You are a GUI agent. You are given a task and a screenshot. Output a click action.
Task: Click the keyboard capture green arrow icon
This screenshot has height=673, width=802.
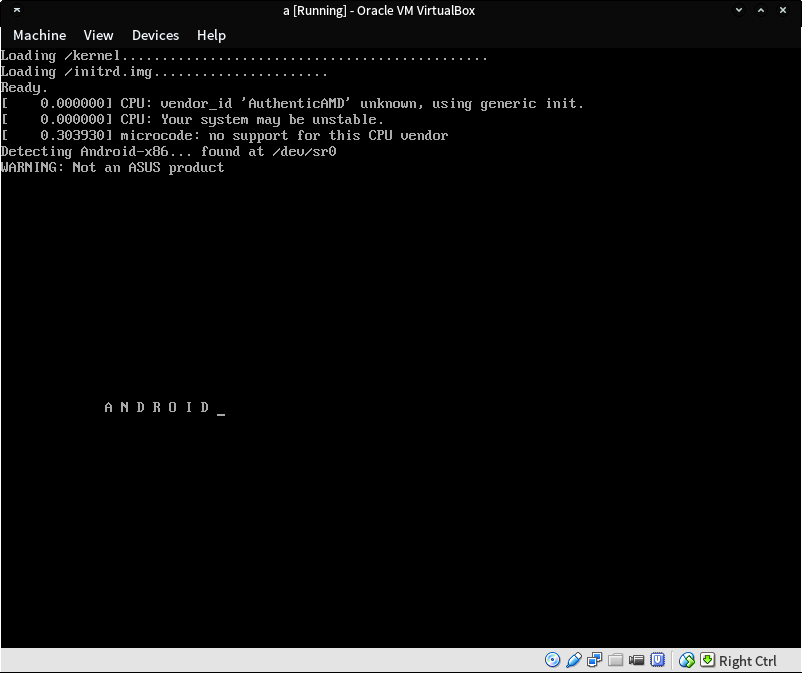click(707, 660)
